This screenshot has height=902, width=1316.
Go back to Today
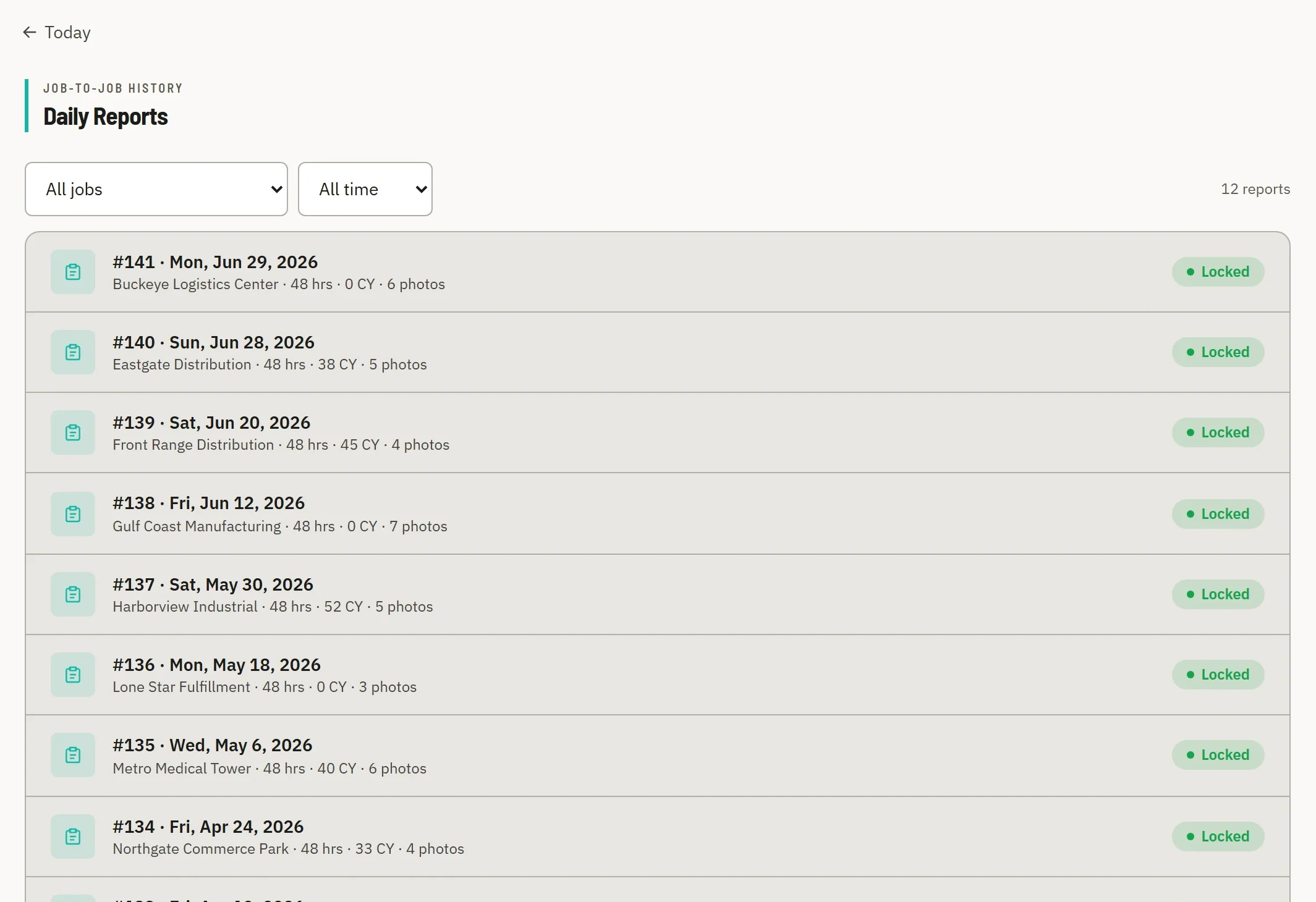(x=57, y=32)
